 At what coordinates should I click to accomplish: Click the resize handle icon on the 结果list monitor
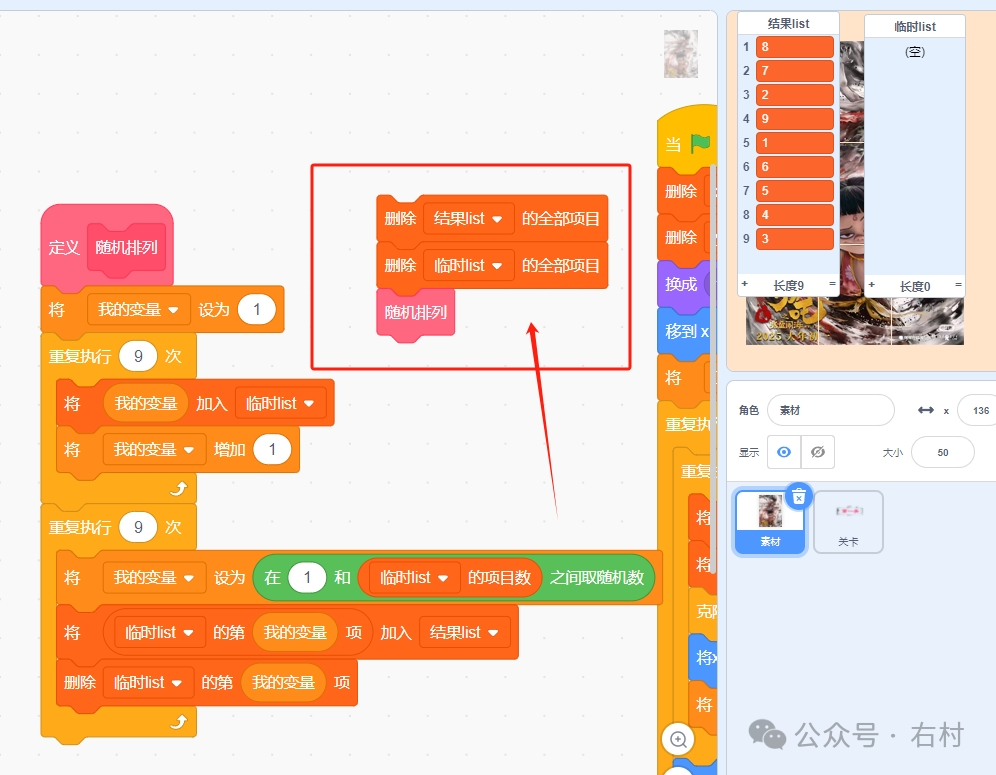tap(830, 285)
